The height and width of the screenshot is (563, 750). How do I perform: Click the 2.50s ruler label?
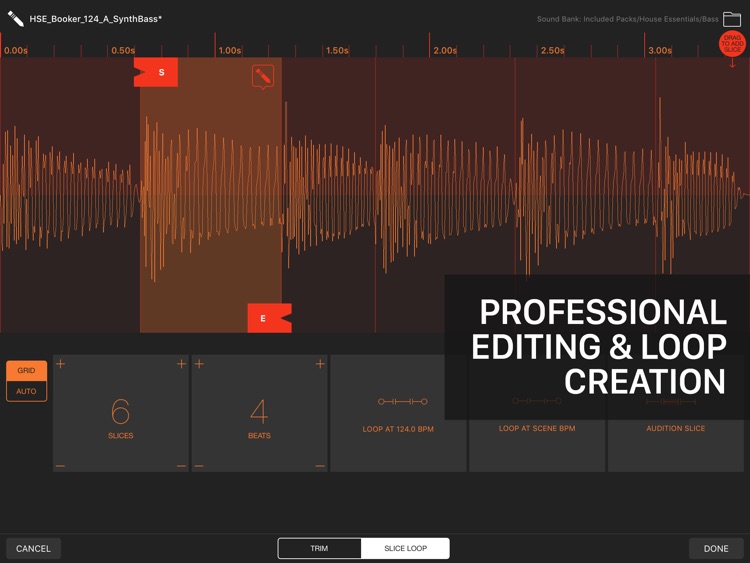(552, 50)
